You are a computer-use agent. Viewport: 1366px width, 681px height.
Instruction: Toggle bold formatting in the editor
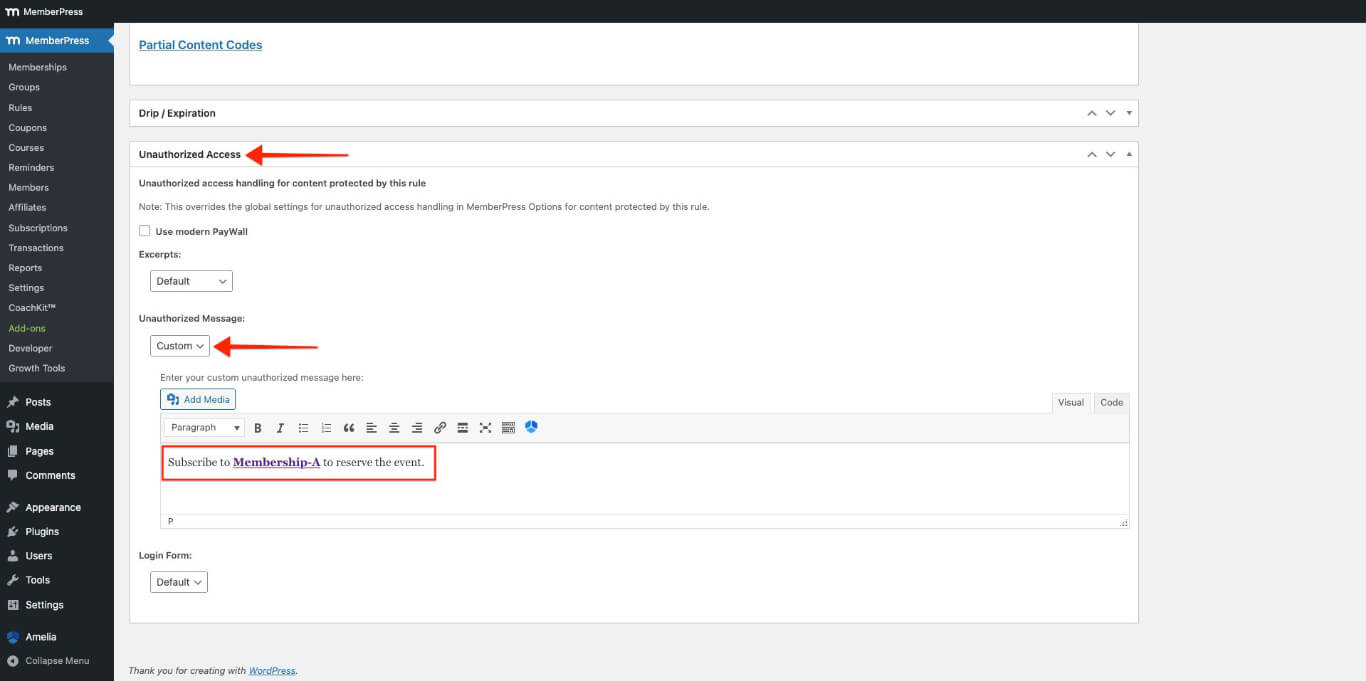[258, 428]
